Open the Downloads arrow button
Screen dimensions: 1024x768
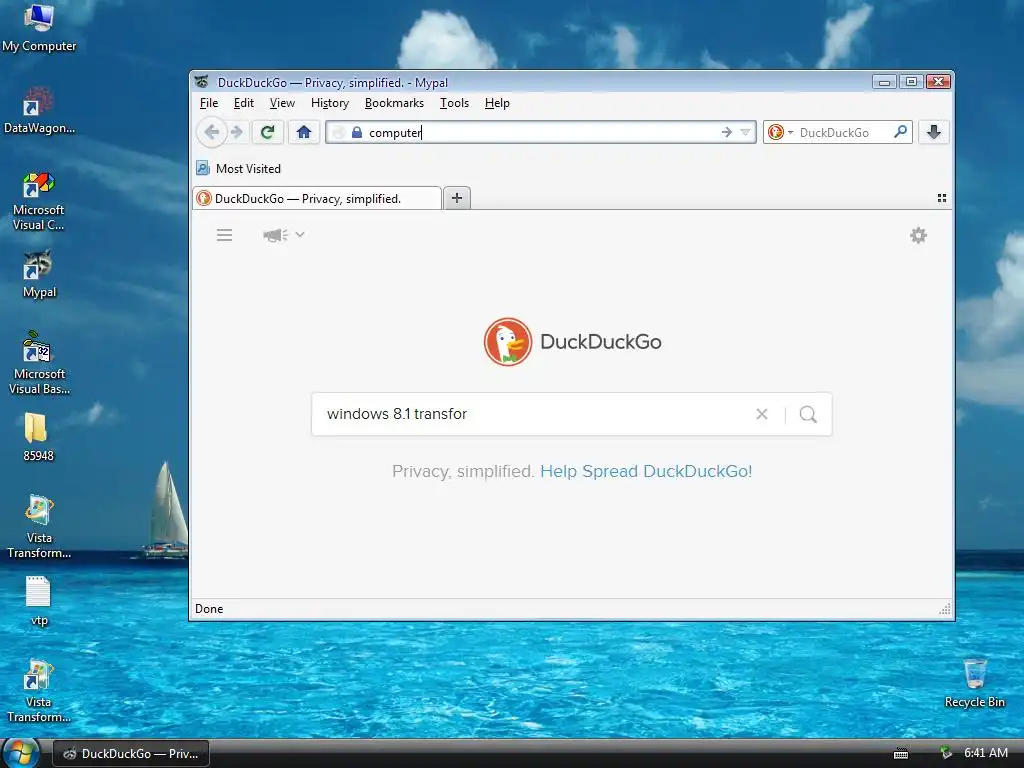click(934, 133)
